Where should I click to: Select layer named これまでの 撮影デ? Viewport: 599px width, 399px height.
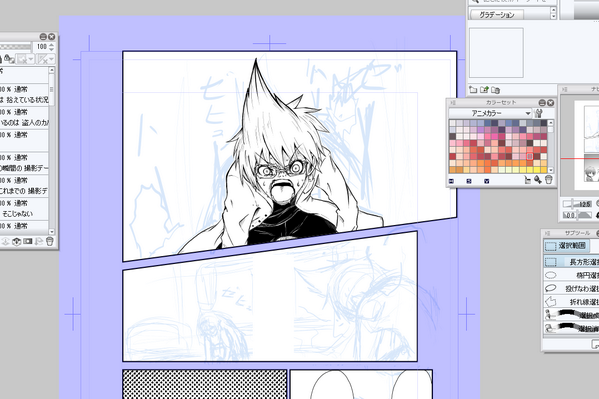[24, 186]
